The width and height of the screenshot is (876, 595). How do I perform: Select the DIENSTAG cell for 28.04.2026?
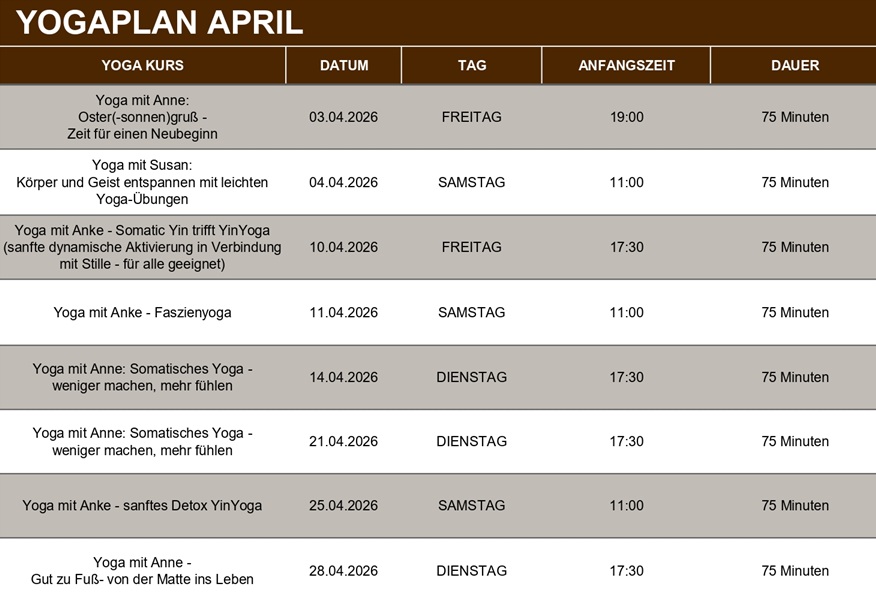tap(472, 571)
